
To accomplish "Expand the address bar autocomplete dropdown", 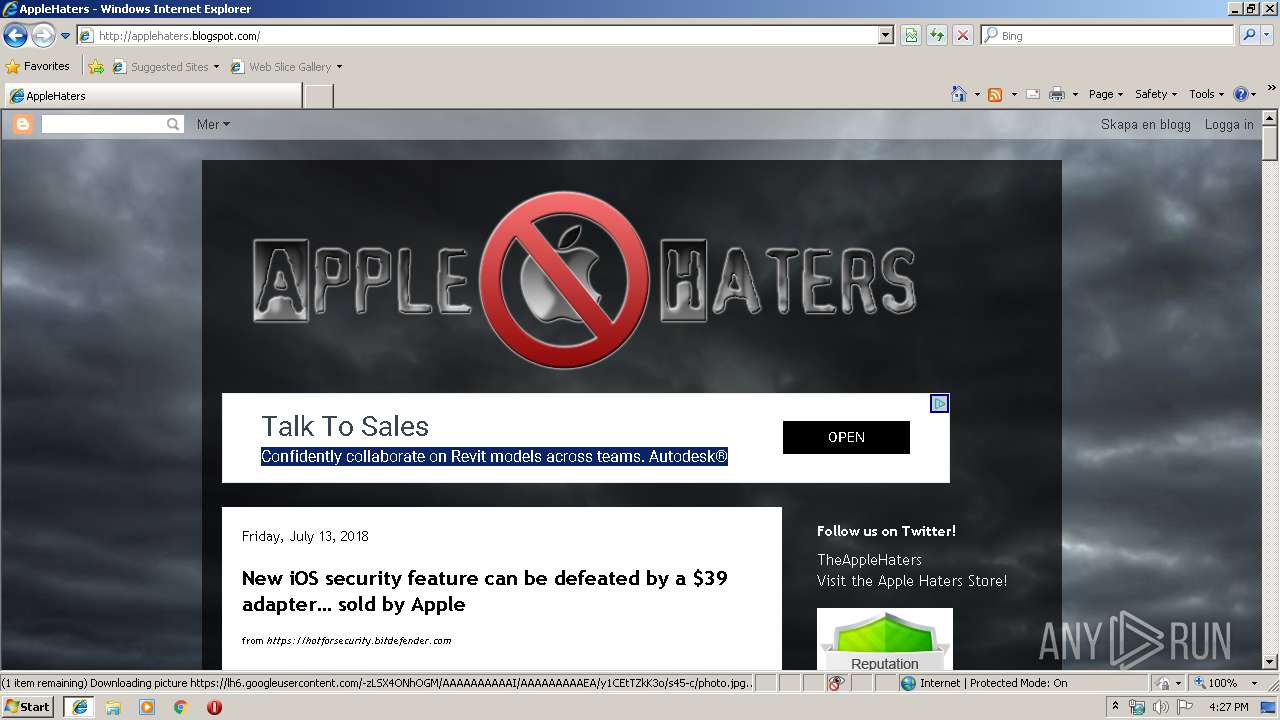I will tap(886, 35).
